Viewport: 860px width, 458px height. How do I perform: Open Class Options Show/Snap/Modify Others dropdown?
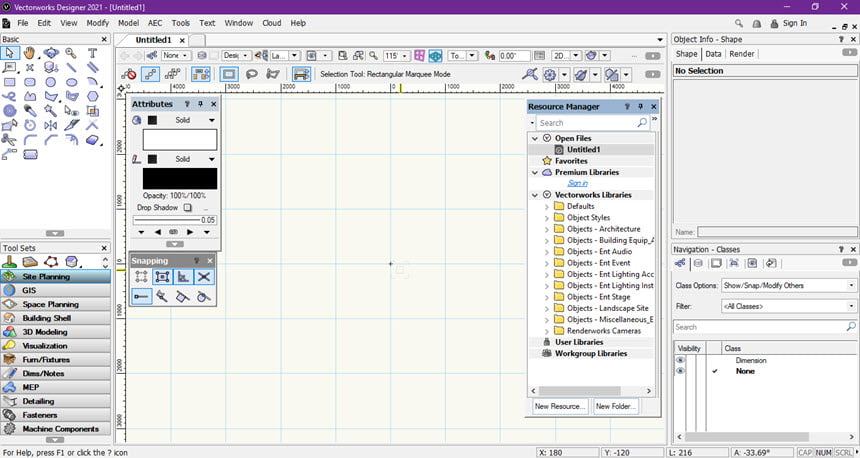(x=789, y=286)
